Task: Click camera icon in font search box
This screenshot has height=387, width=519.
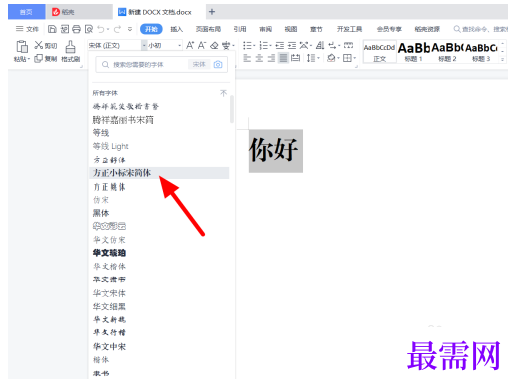Action: 218,65
